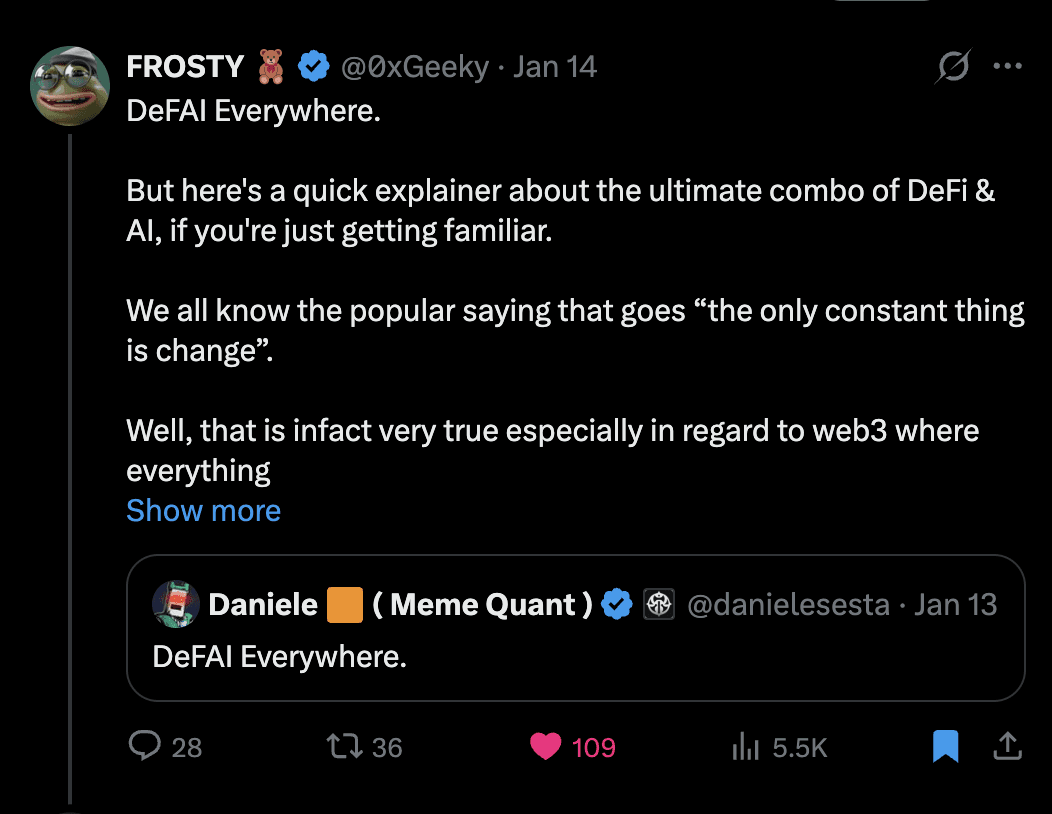Image resolution: width=1052 pixels, height=814 pixels.
Task: Open the @0xGeeky handle link
Action: point(415,67)
